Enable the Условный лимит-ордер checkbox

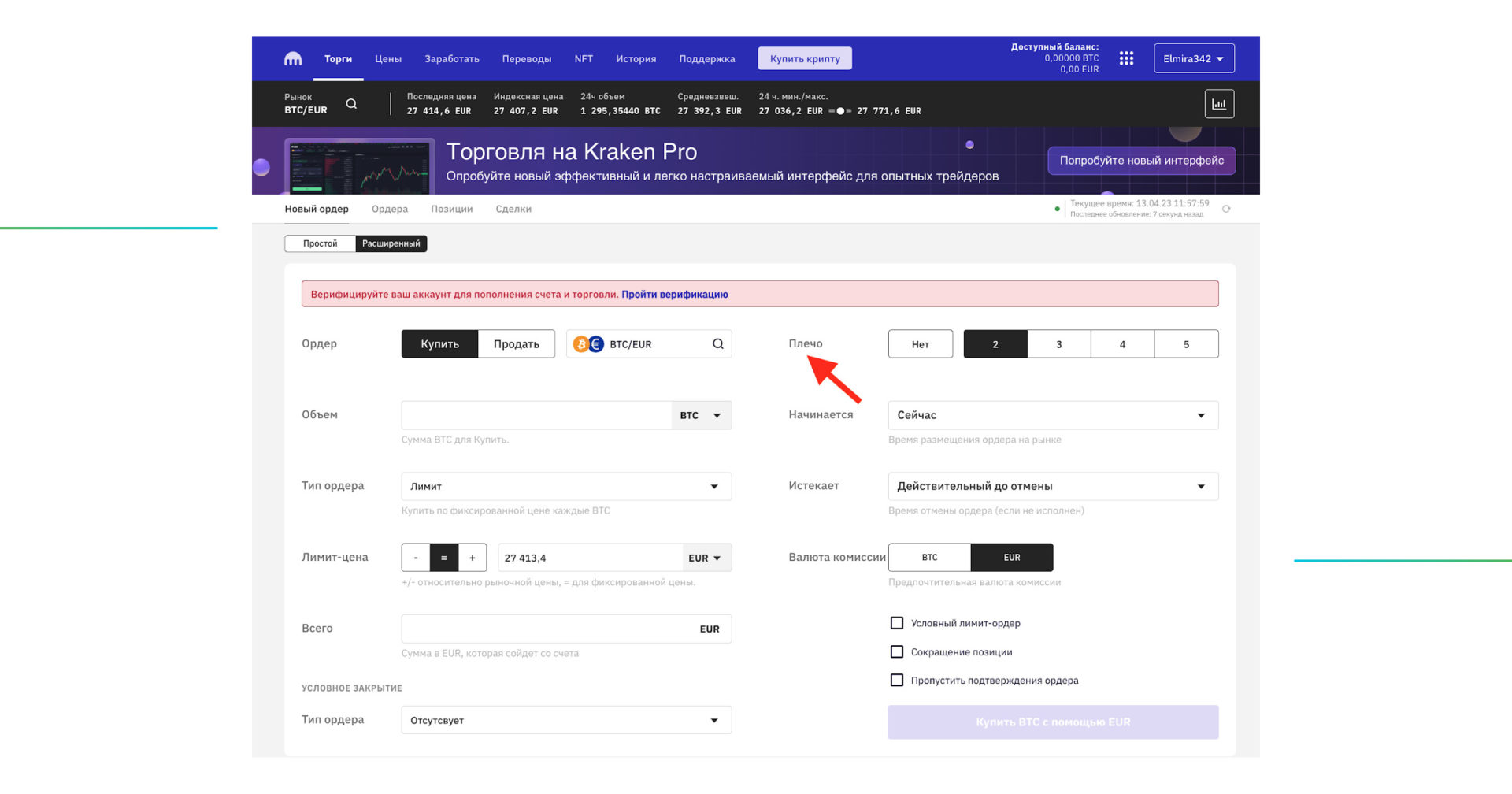point(897,622)
